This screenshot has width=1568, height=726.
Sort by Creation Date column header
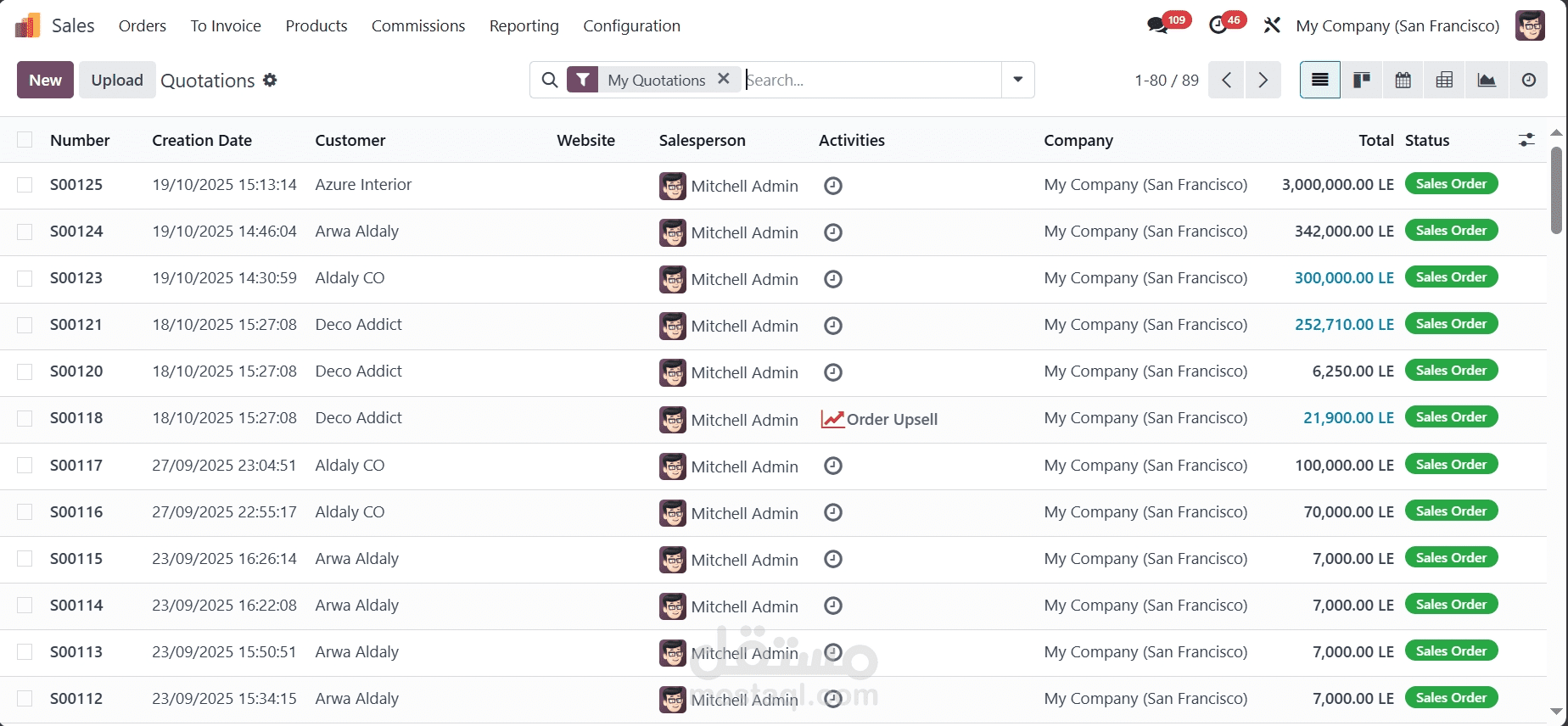pyautogui.click(x=202, y=140)
